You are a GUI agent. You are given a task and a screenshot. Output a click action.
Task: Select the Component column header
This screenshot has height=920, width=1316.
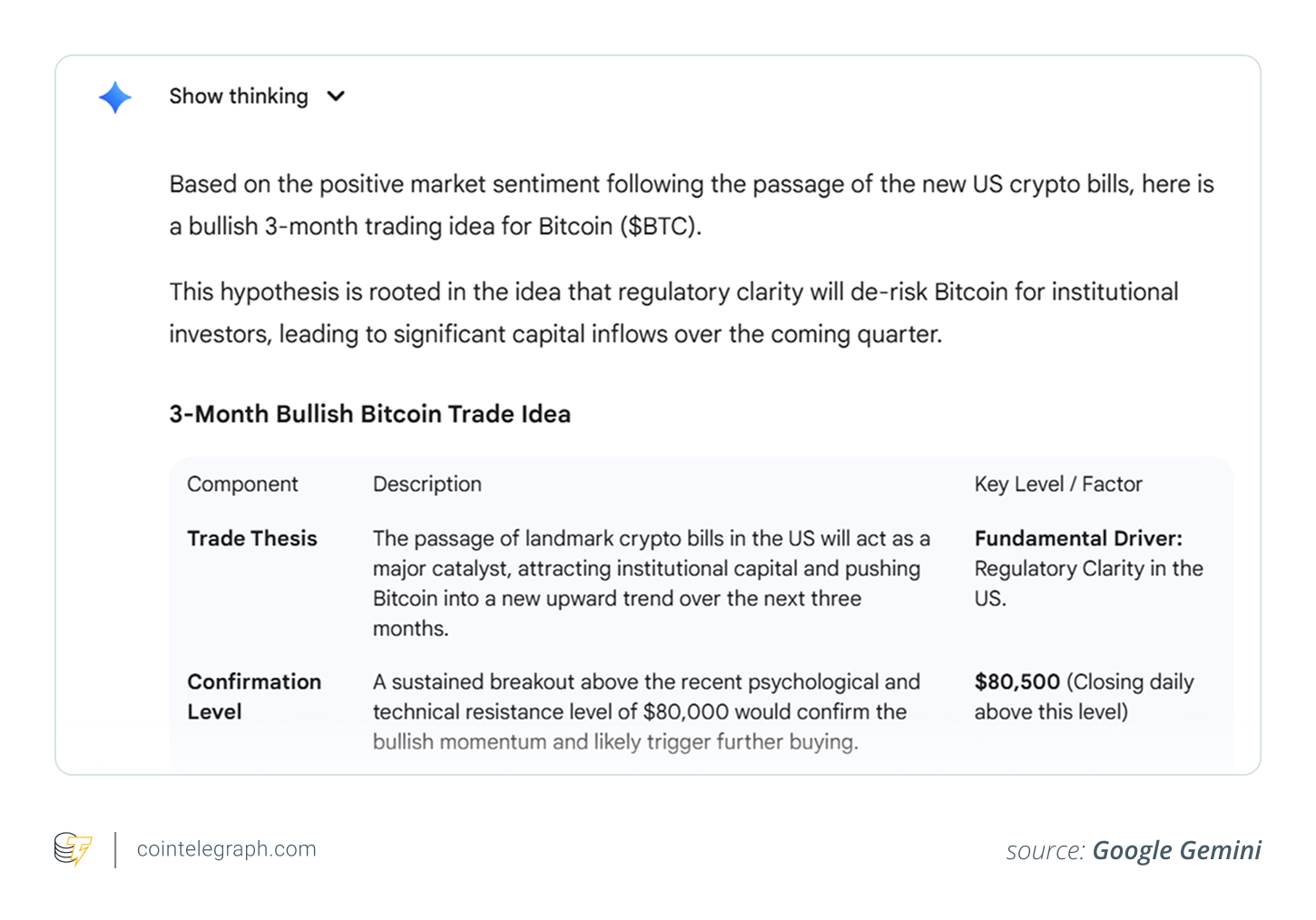pyautogui.click(x=241, y=484)
